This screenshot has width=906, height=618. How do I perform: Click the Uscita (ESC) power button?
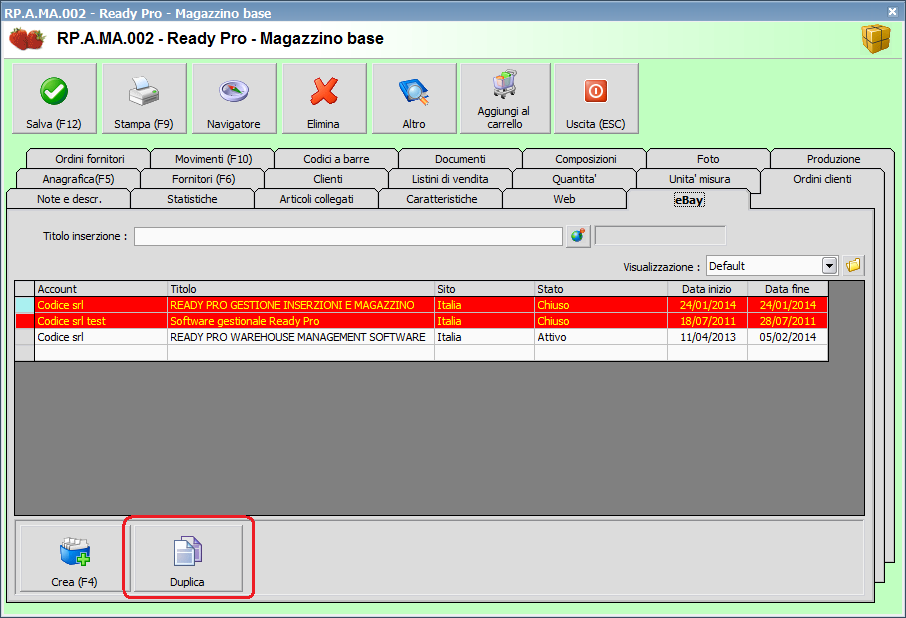(596, 99)
